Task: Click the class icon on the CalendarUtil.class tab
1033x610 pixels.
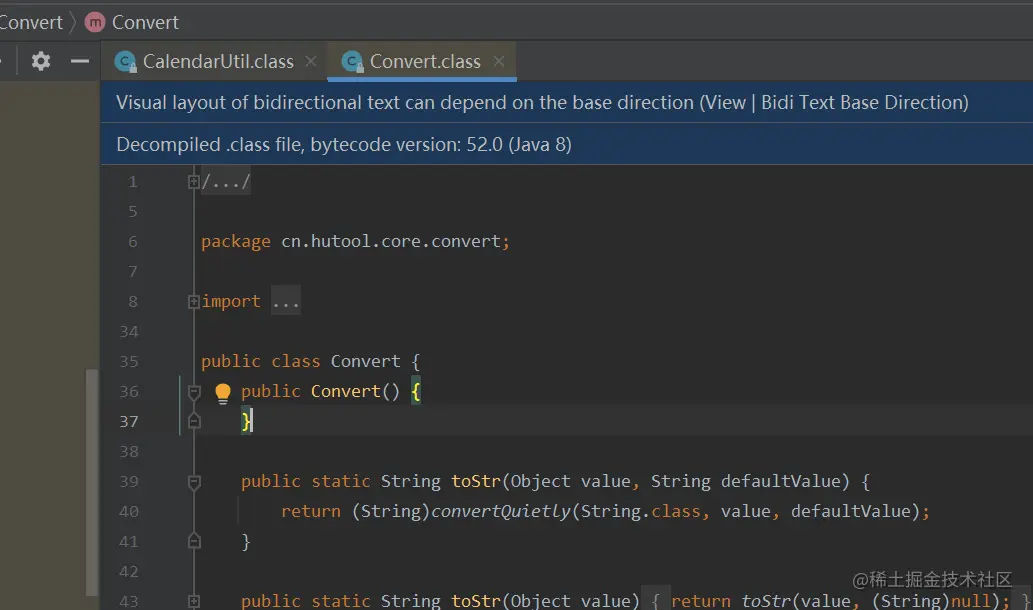Action: point(125,62)
